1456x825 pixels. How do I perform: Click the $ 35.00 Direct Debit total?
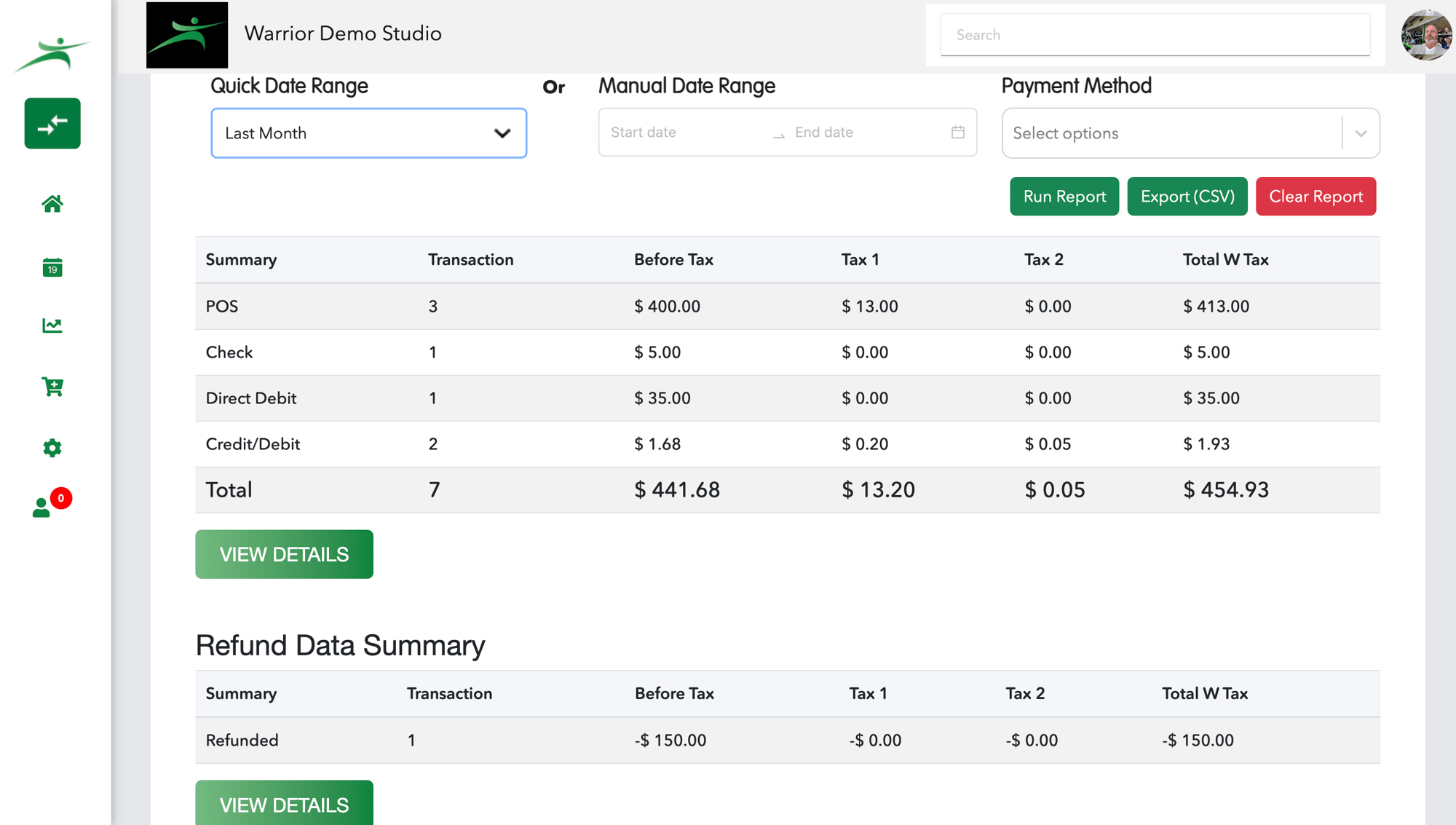pyautogui.click(x=1211, y=398)
